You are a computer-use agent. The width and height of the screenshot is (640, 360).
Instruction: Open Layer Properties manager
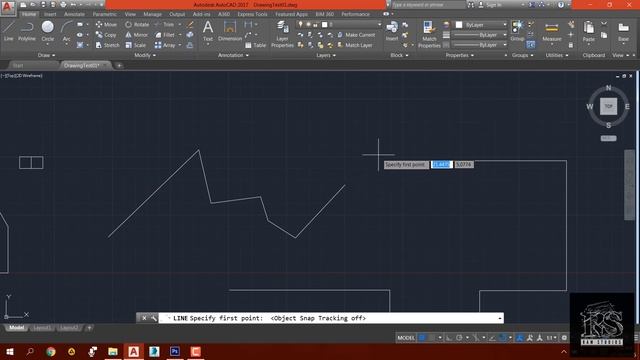[282, 34]
